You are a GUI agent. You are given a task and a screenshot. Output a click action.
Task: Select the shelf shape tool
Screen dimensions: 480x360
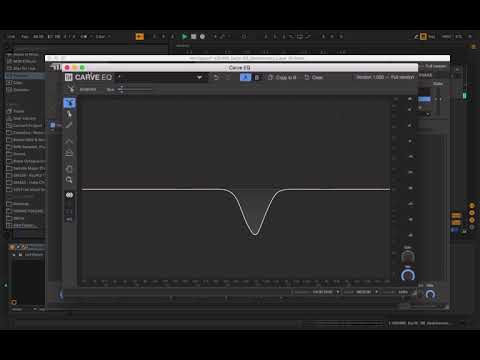(69, 153)
